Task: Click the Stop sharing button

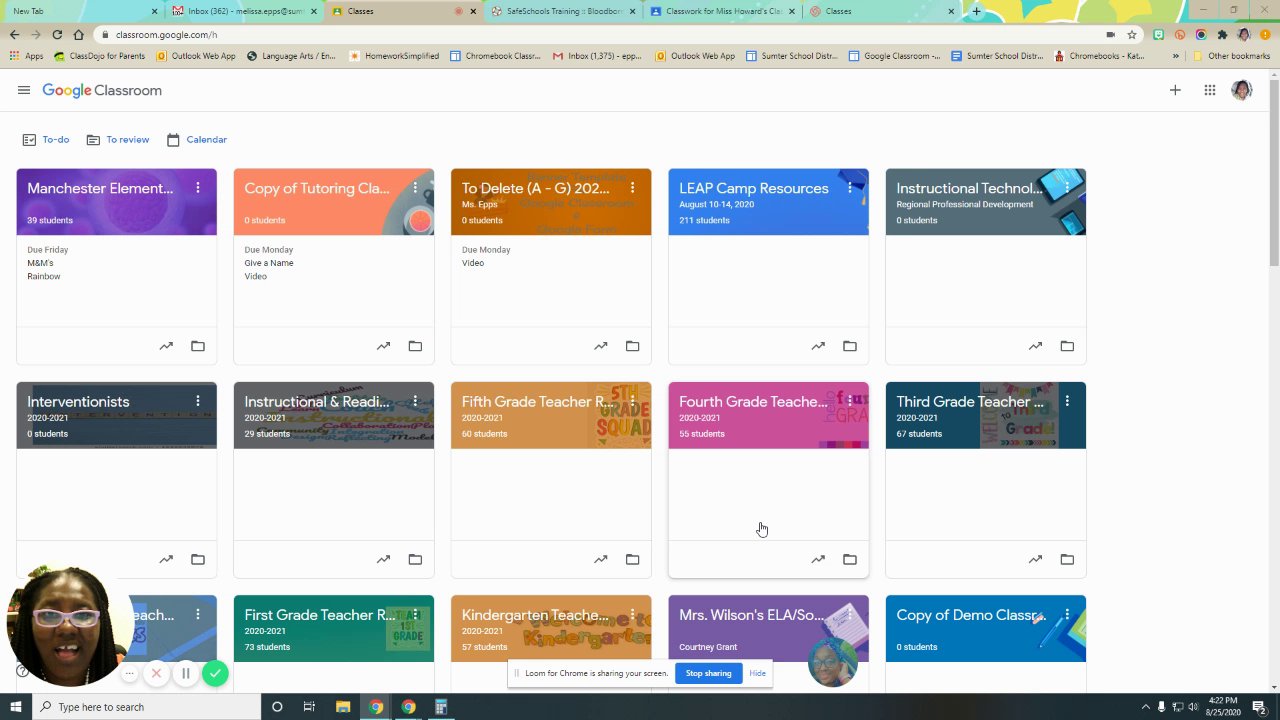Action: (x=708, y=673)
